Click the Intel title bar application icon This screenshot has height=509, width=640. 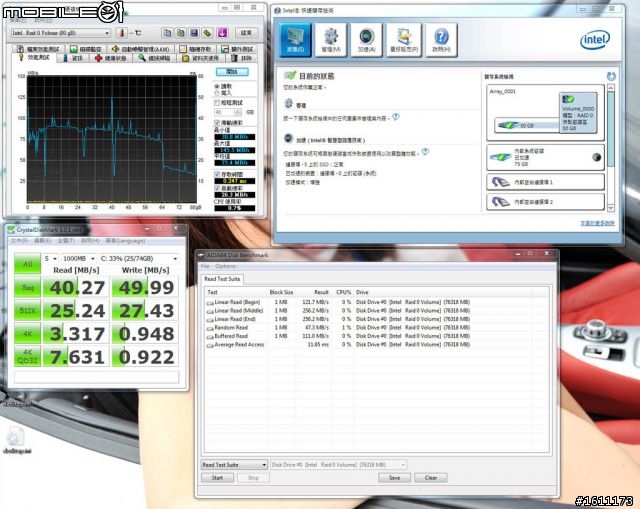click(278, 10)
